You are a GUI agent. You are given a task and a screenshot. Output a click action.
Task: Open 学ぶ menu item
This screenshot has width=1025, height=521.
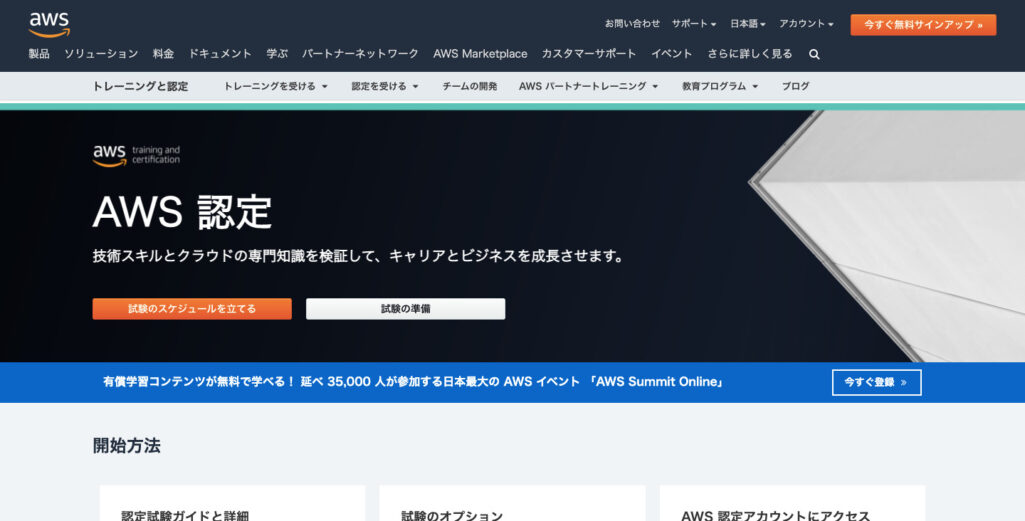277,54
